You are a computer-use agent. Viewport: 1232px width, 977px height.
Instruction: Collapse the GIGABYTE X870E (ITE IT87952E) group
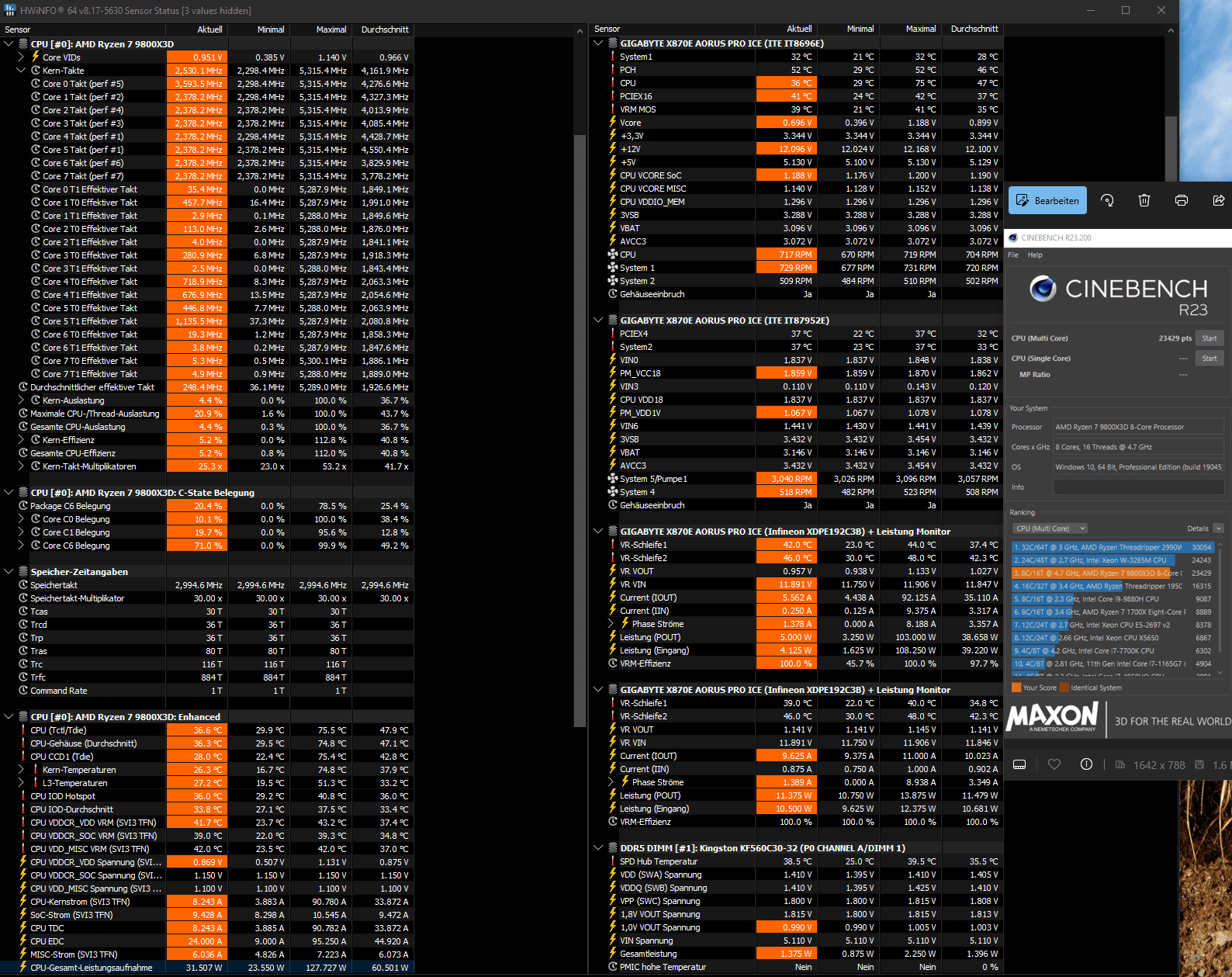(x=598, y=320)
